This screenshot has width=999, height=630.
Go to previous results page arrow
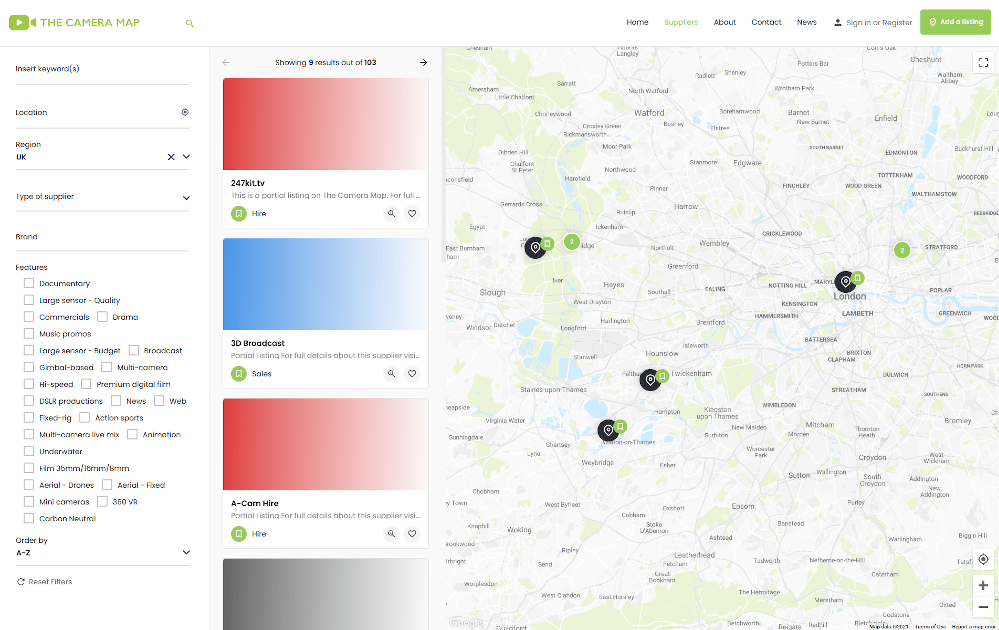coord(226,62)
